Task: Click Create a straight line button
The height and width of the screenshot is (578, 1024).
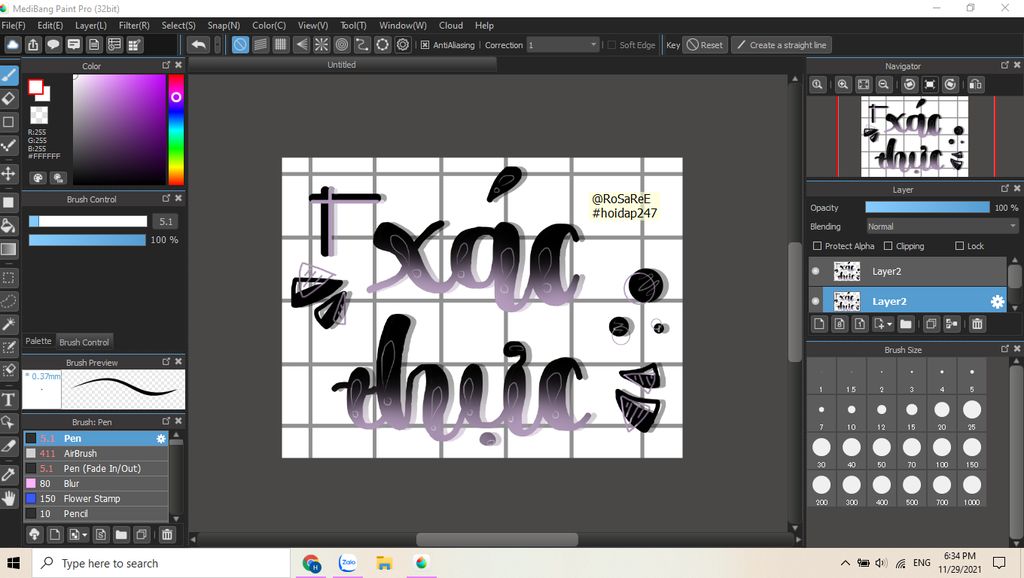Action: pos(781,45)
